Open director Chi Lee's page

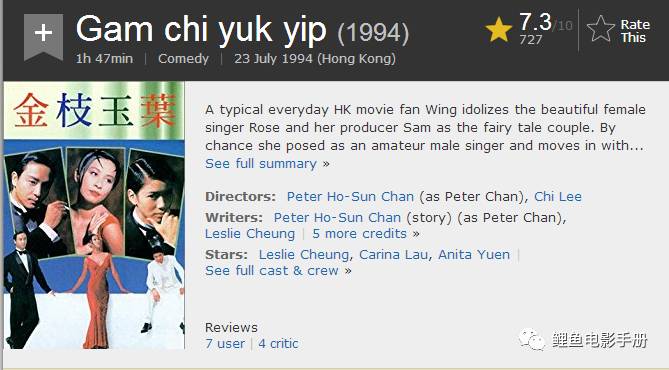(x=558, y=196)
